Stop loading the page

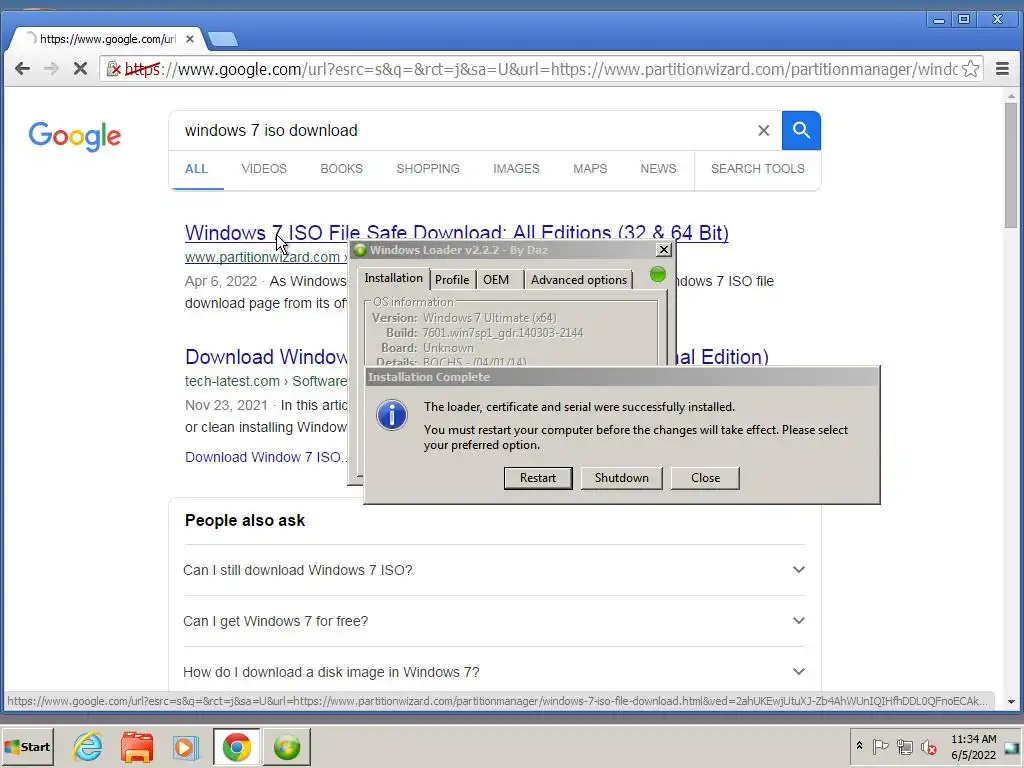(x=80, y=69)
